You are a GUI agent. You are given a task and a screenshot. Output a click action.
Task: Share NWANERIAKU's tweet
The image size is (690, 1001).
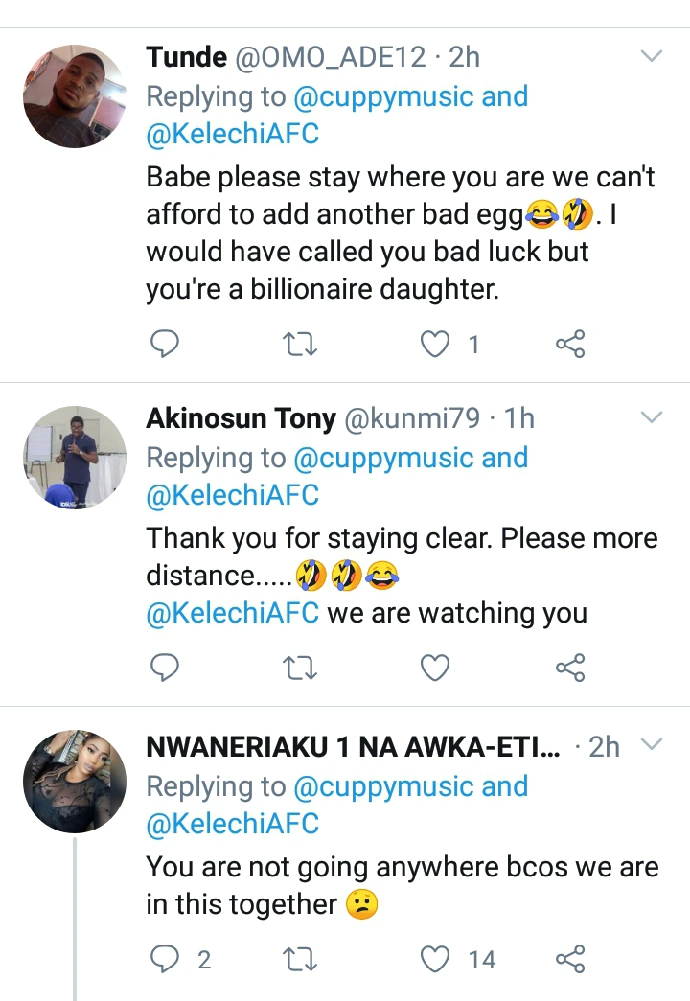(x=570, y=960)
